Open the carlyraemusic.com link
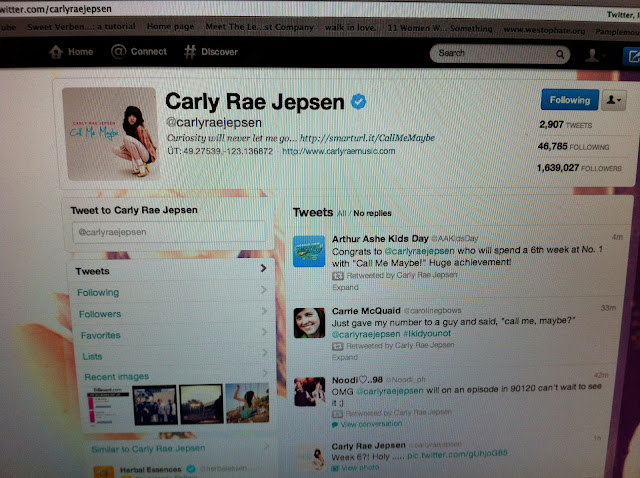The height and width of the screenshot is (478, 640). [x=338, y=151]
